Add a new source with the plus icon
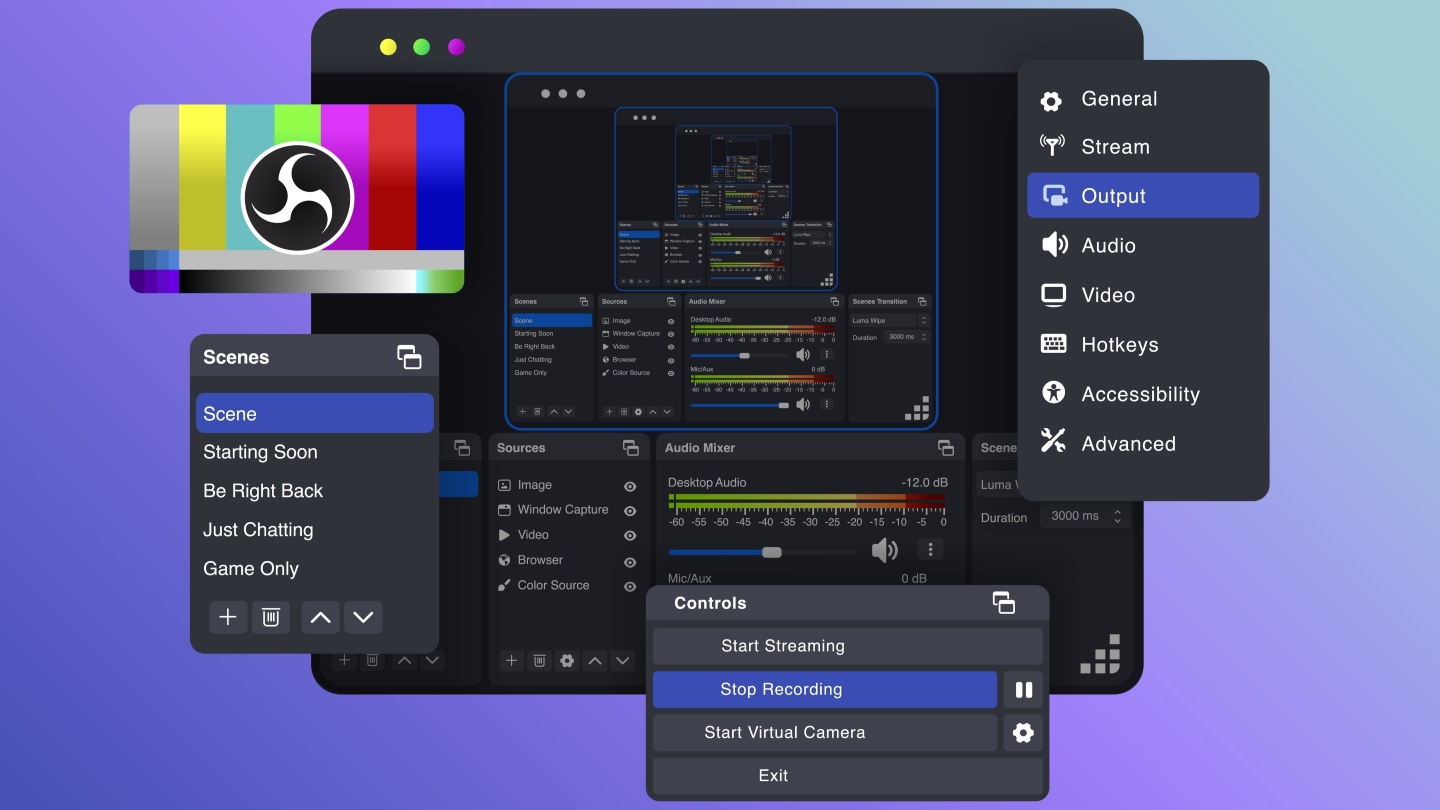Image resolution: width=1440 pixels, height=810 pixels. point(511,660)
